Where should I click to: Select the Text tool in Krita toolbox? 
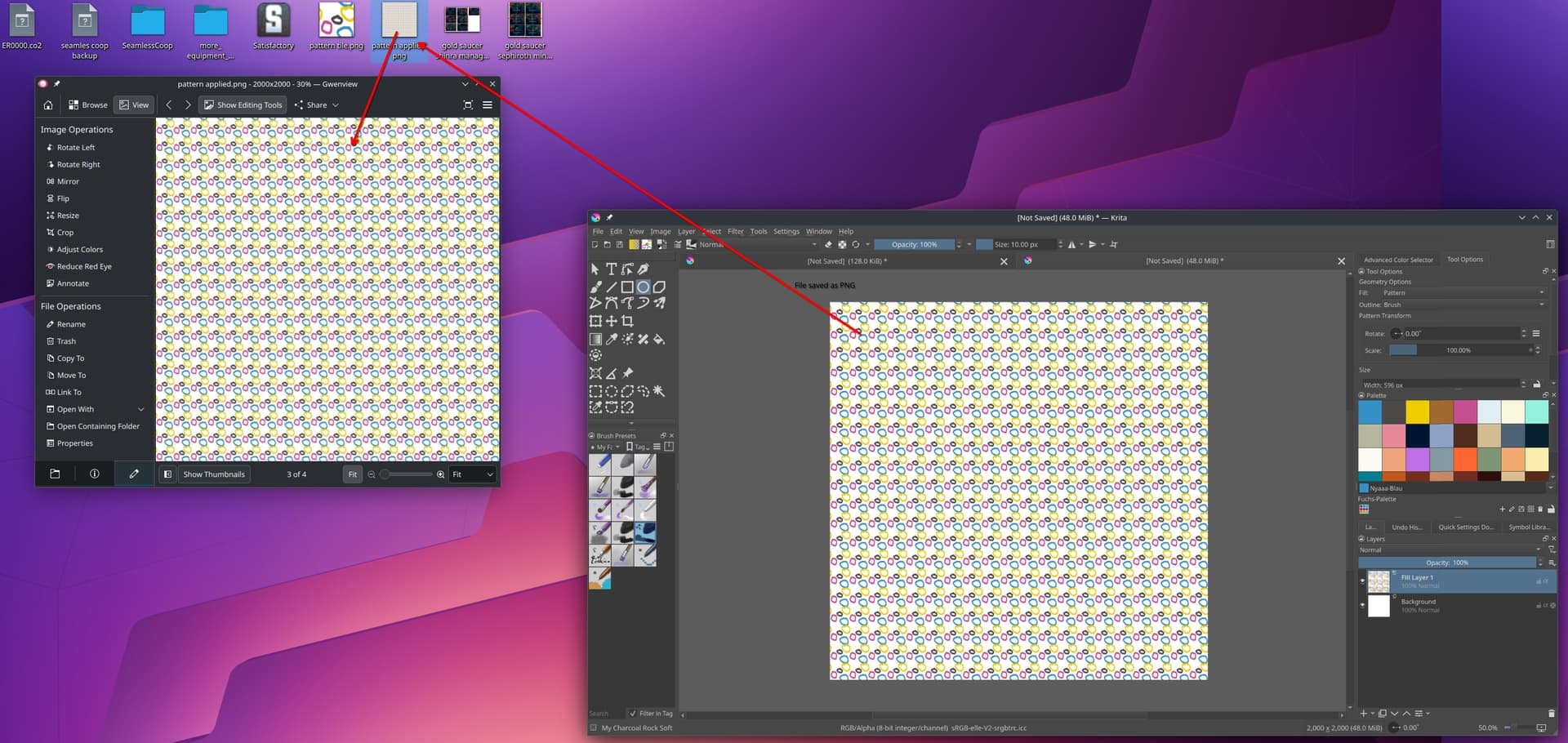click(611, 269)
